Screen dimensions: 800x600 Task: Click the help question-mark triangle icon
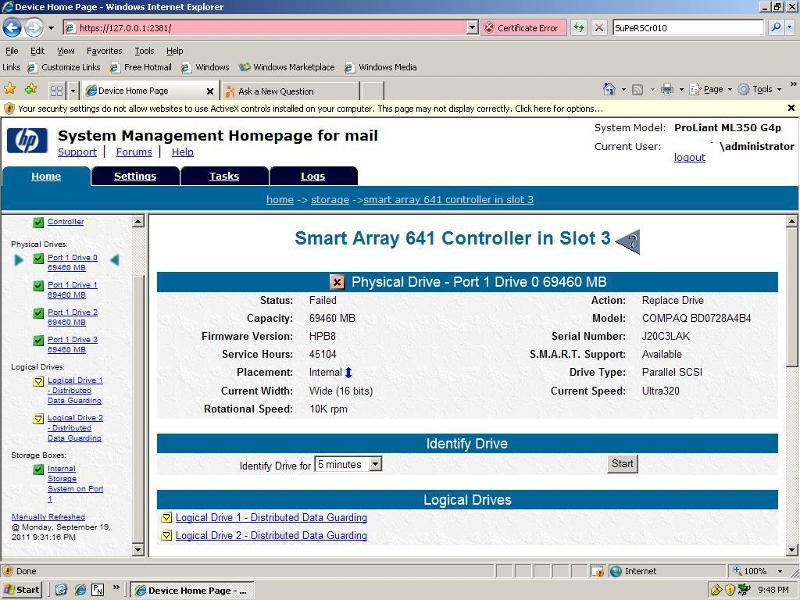628,241
